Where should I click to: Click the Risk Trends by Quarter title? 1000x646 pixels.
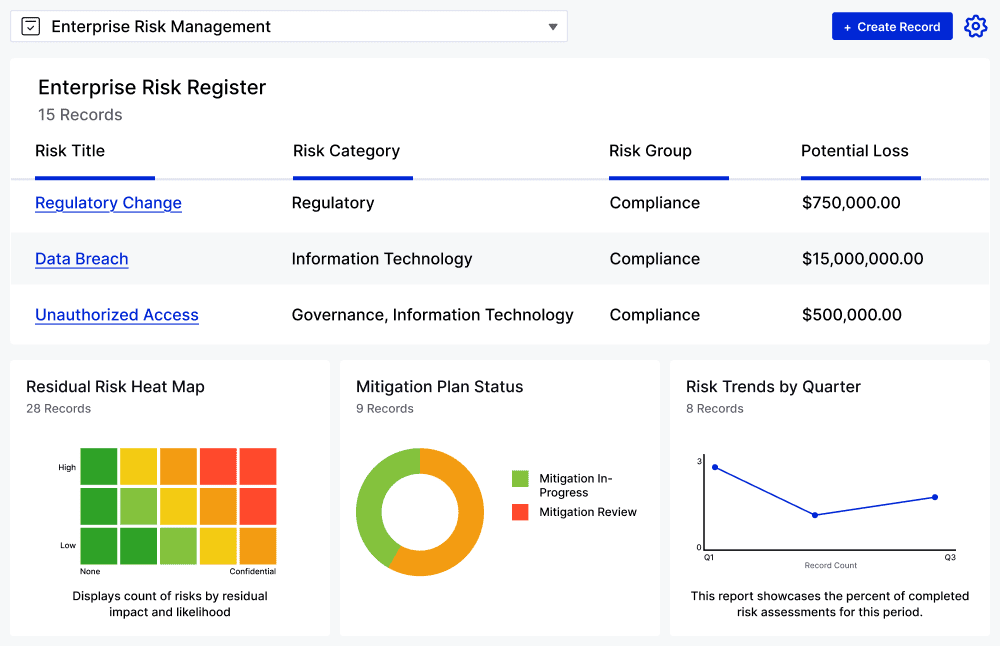point(773,387)
